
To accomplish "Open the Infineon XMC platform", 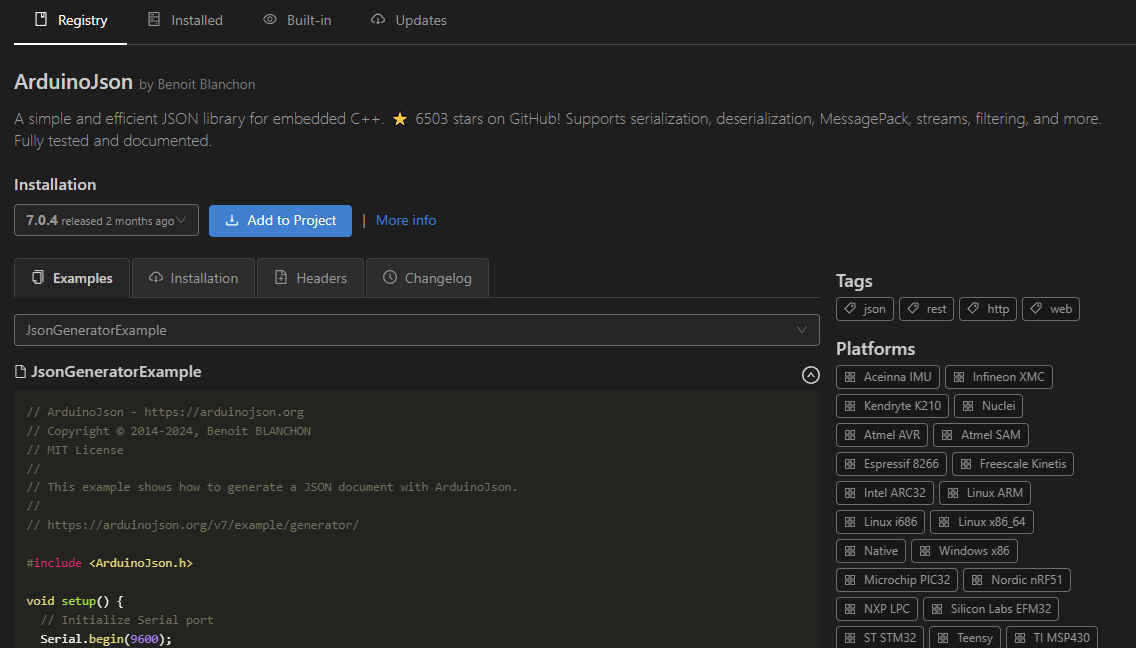I will (999, 377).
